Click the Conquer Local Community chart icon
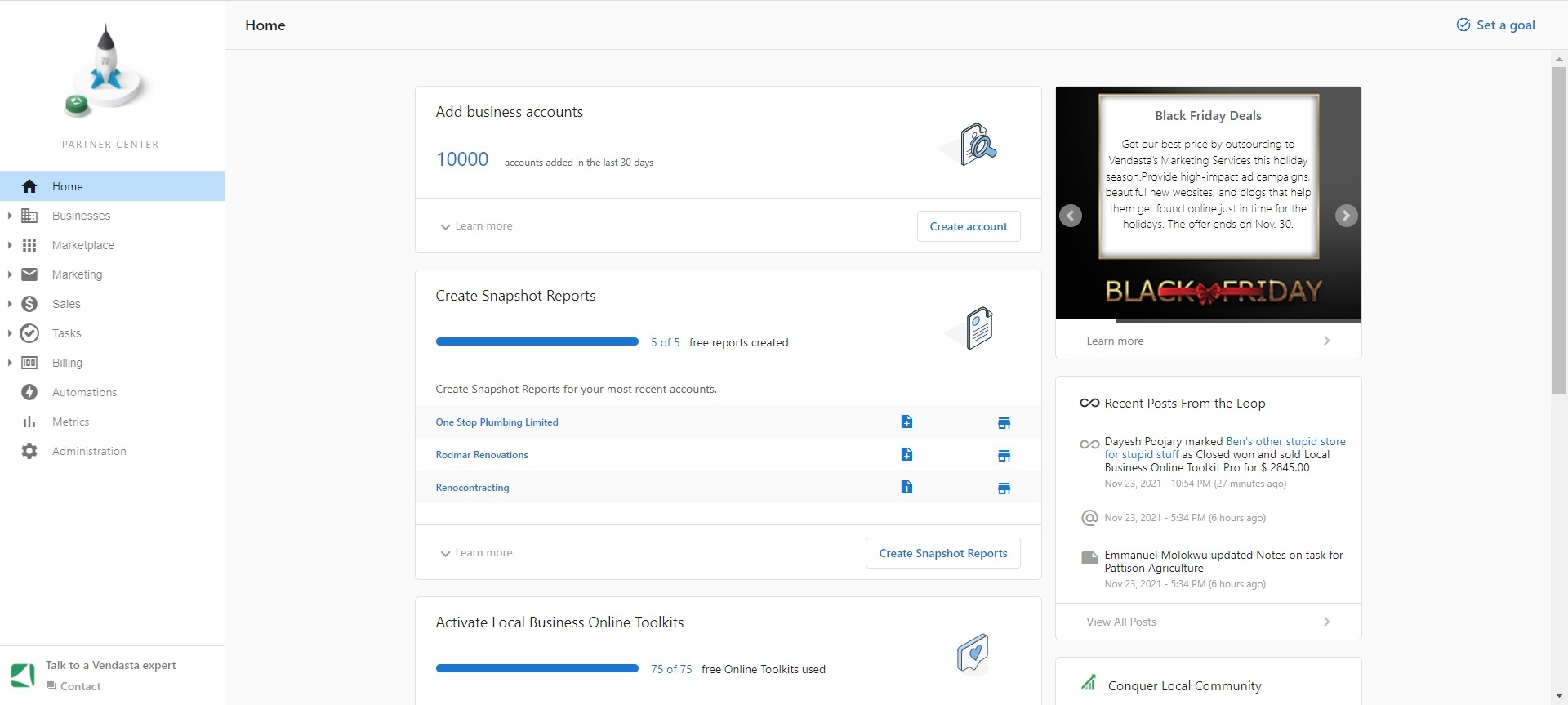 tap(1089, 682)
